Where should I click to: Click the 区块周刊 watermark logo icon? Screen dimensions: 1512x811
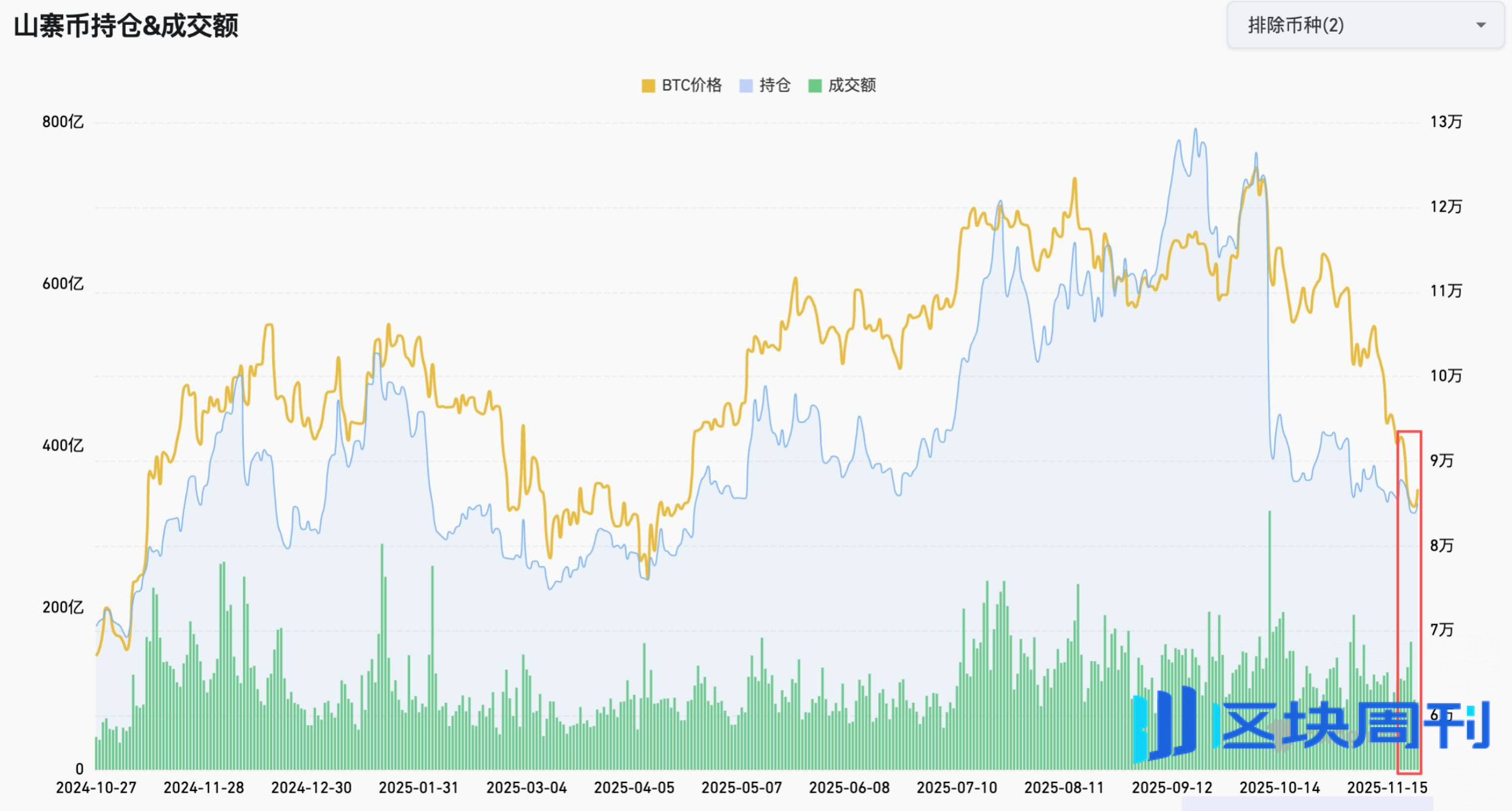1165,725
